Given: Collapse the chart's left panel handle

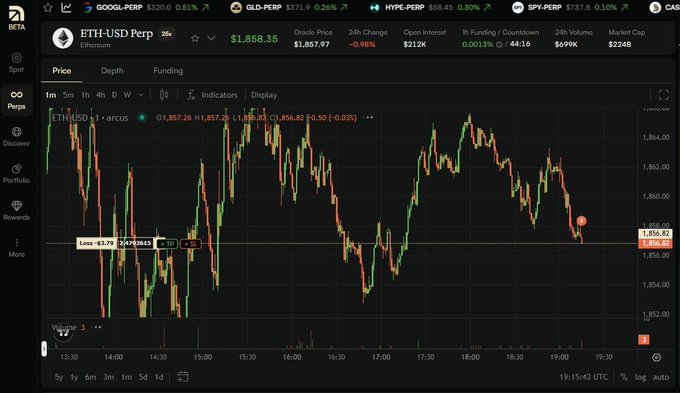Looking at the screenshot, I should pos(44,348).
